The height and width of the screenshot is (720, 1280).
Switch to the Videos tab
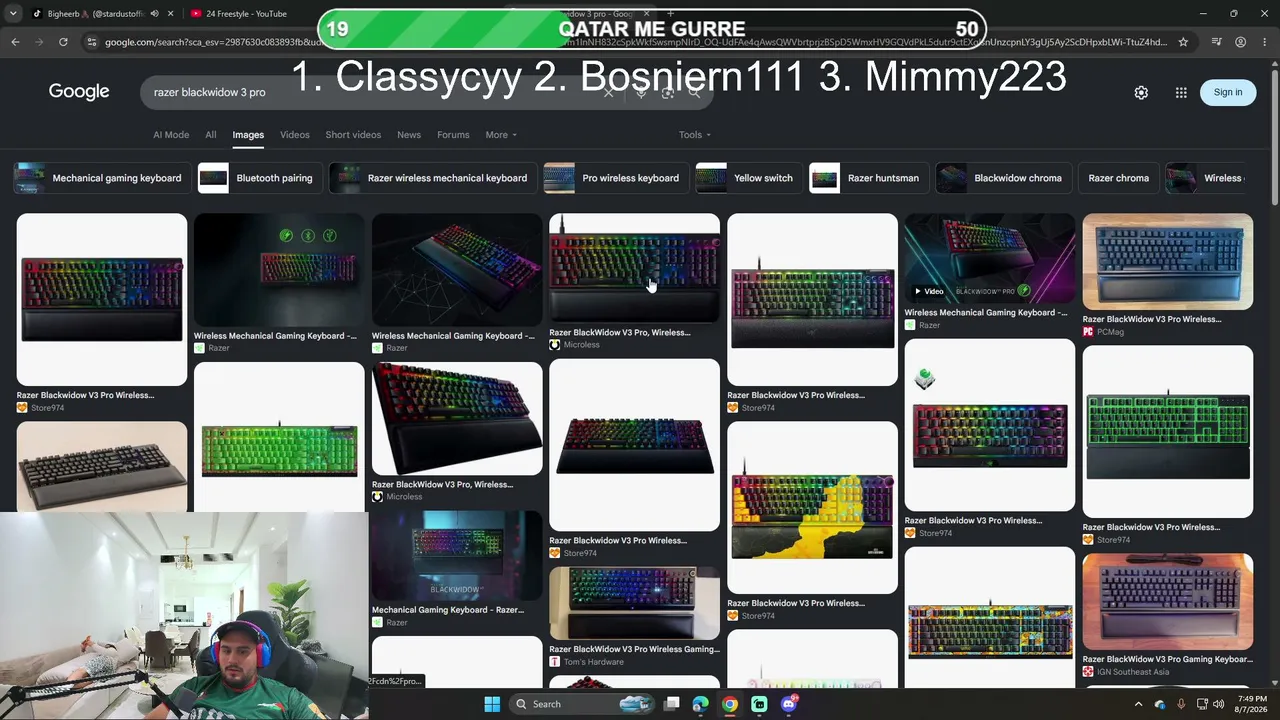pos(295,135)
